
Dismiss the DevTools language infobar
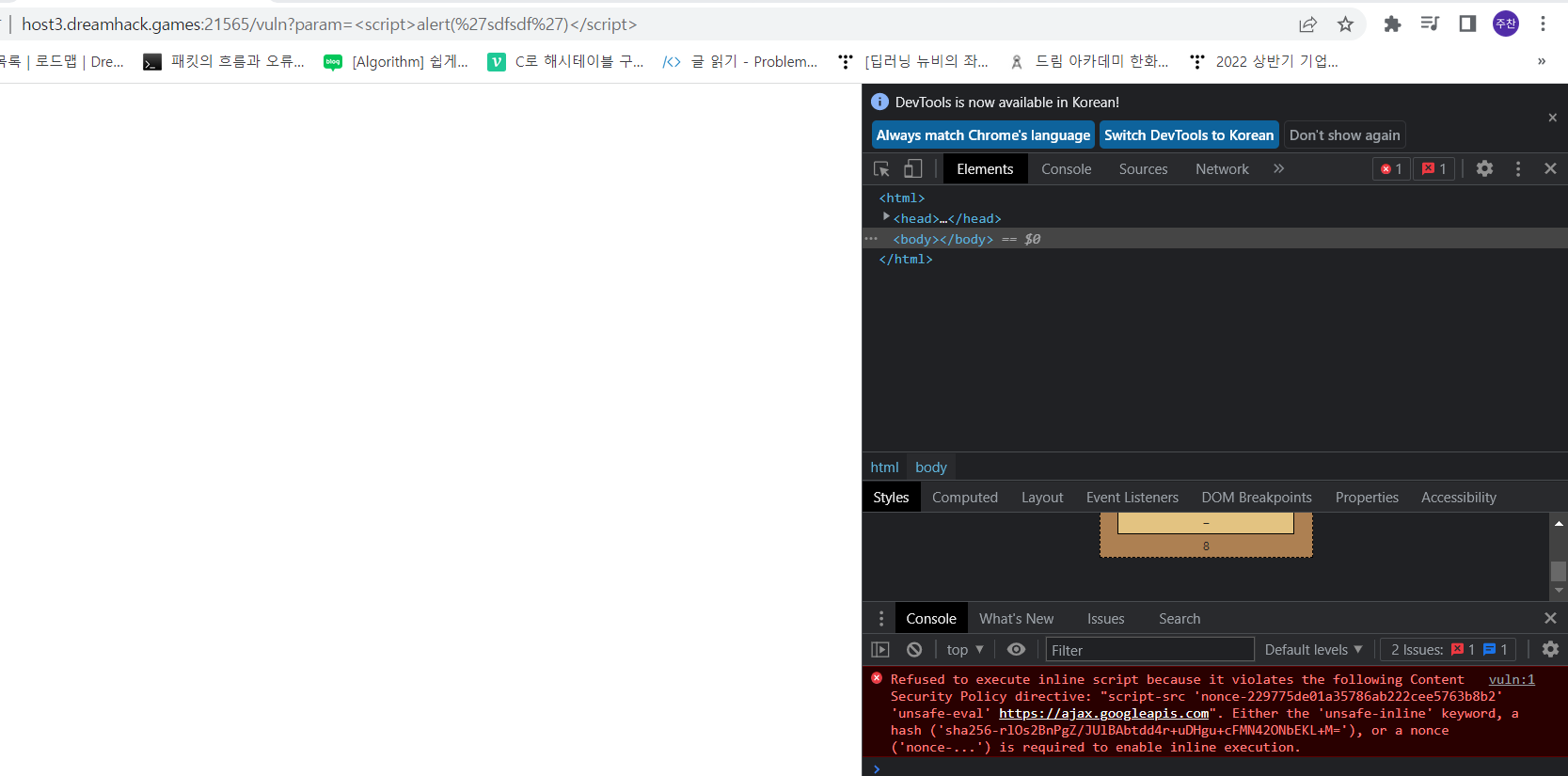tap(1552, 118)
